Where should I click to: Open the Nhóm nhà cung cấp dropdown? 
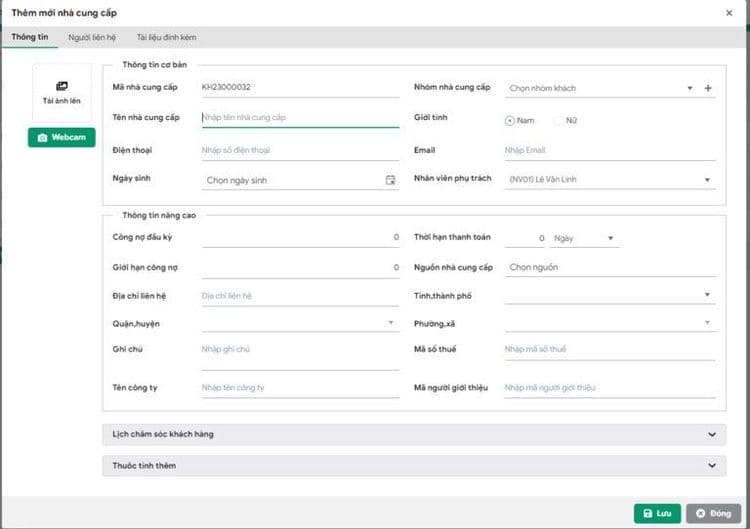pyautogui.click(x=600, y=88)
